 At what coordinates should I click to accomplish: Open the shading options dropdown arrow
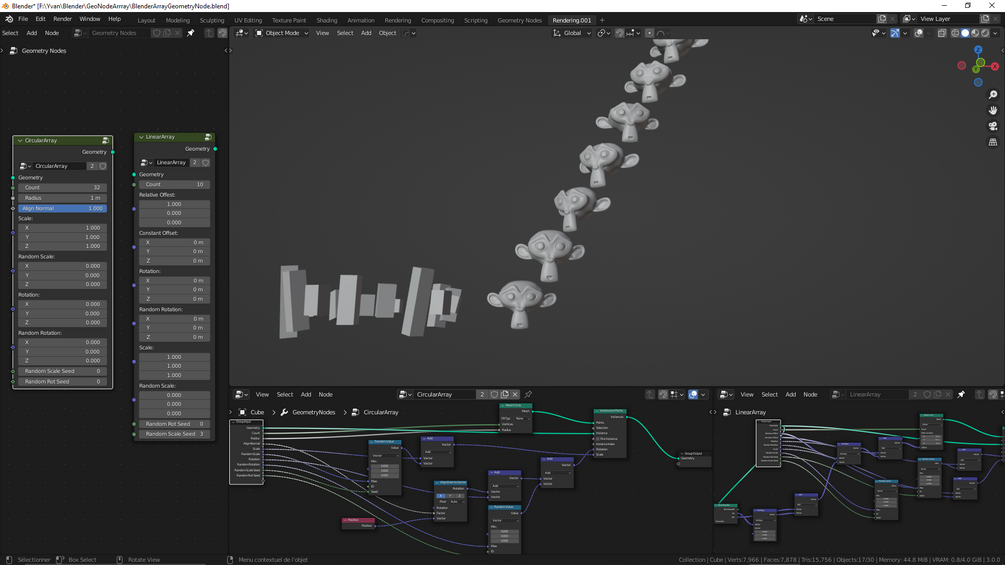pyautogui.click(x=995, y=33)
